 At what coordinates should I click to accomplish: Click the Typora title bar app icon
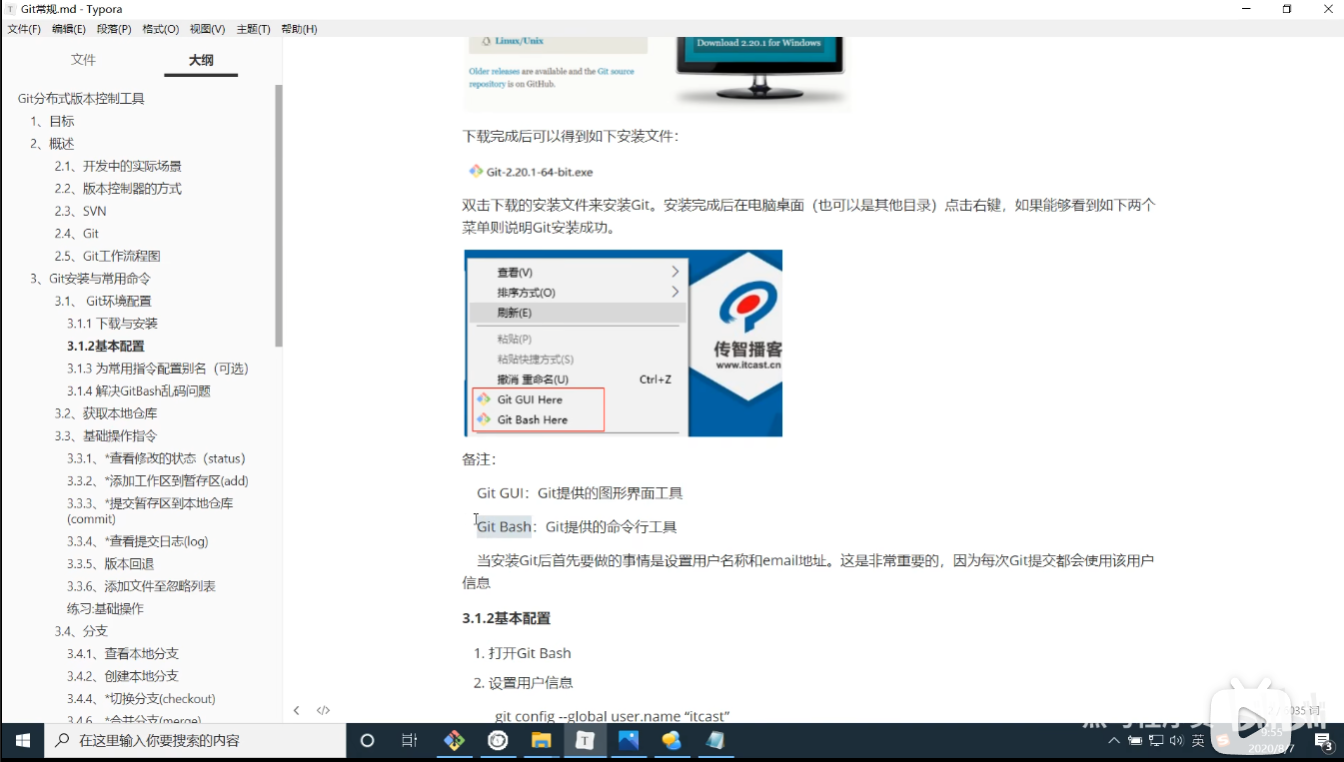pos(11,9)
